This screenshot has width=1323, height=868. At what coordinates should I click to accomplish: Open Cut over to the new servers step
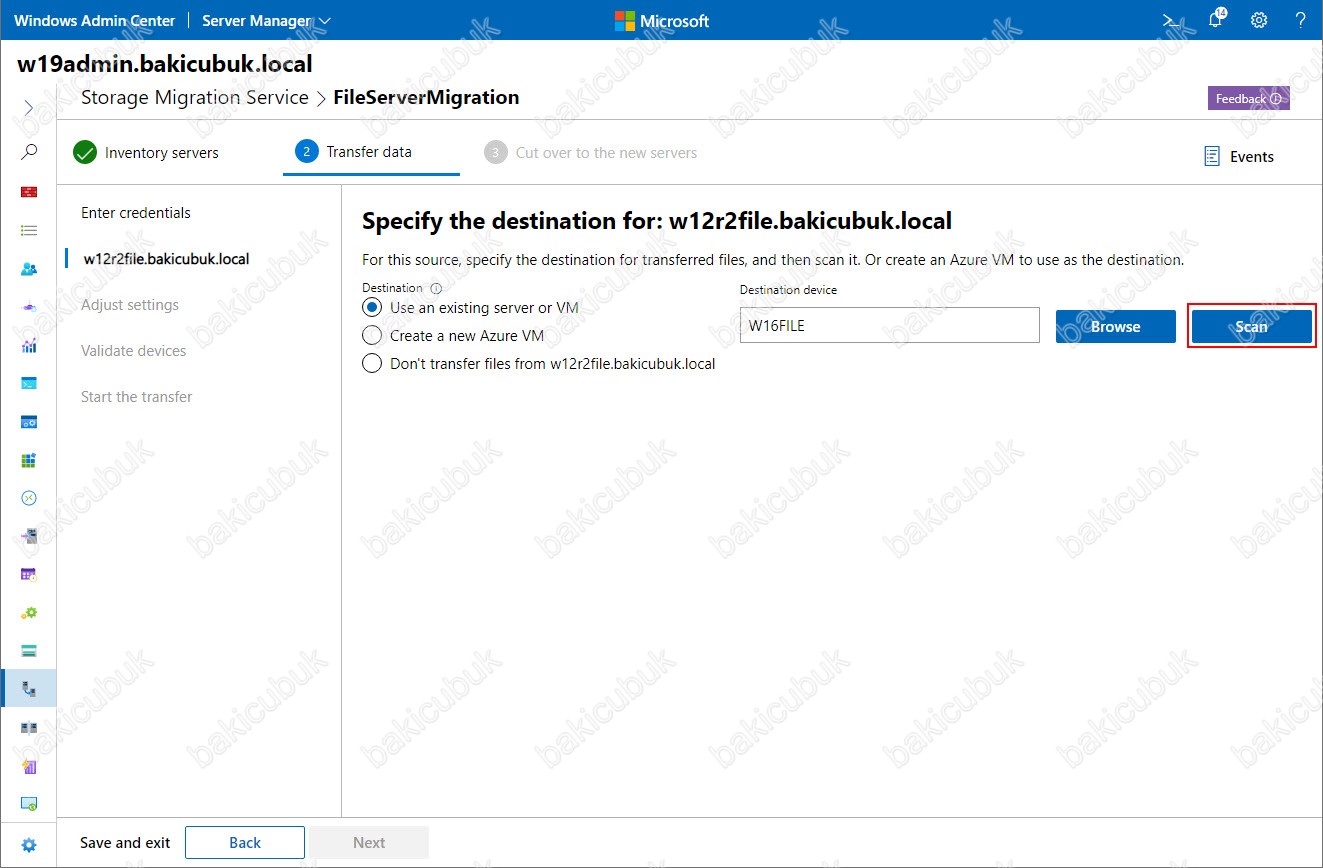click(x=591, y=153)
